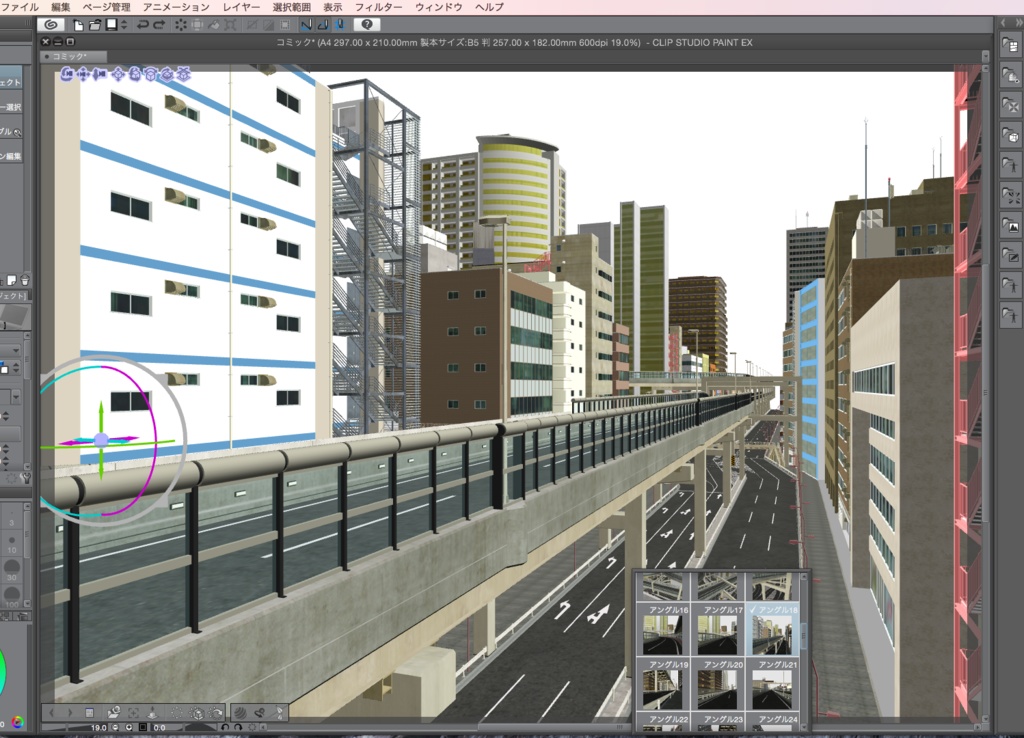The width and height of the screenshot is (1024, 738).
Task: Select the camera rotation icon above the 3D canvas
Action: point(66,74)
